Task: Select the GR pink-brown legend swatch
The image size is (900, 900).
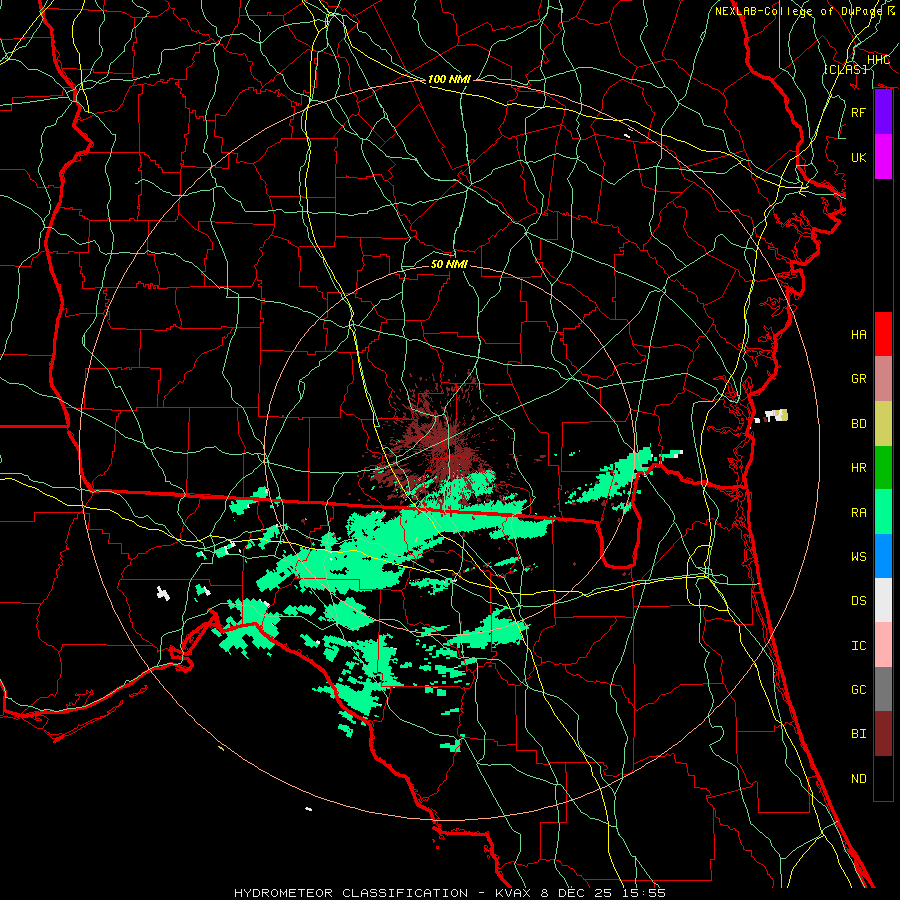Action: 883,378
